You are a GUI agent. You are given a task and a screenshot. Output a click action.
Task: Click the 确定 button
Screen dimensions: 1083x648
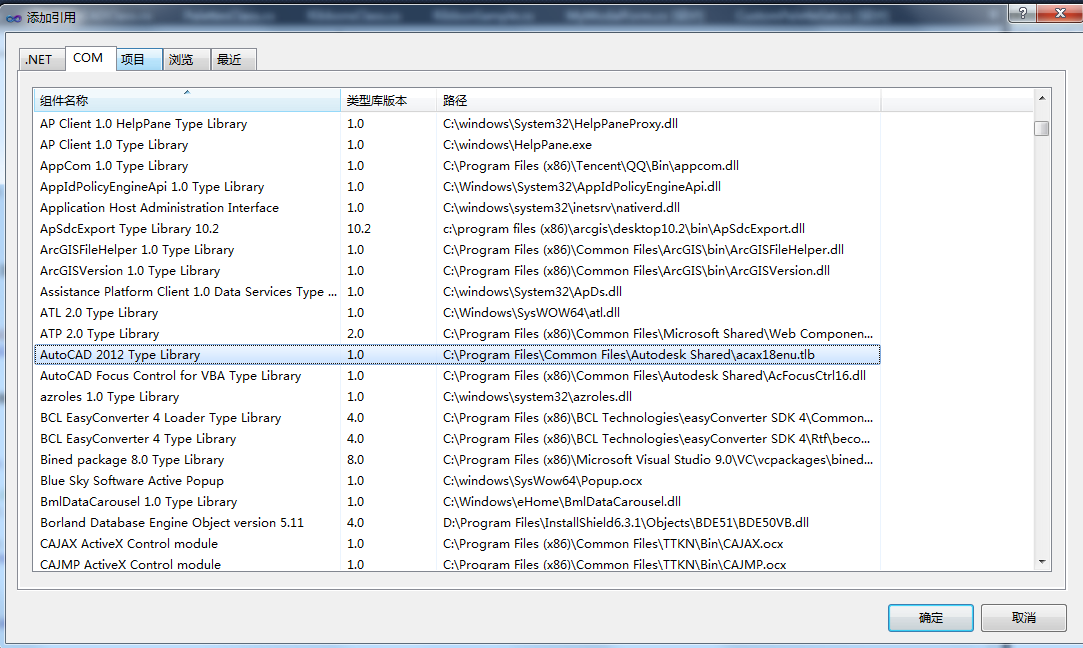tap(930, 618)
